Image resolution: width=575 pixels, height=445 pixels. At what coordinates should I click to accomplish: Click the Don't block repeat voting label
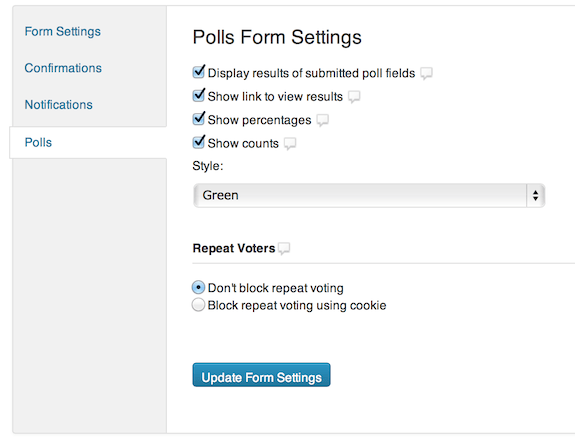coord(276,288)
